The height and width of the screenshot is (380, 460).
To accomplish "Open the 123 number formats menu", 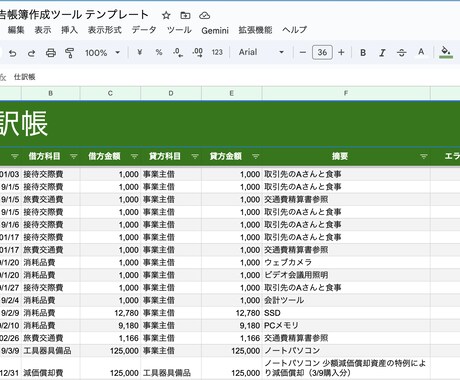I will coord(217,52).
